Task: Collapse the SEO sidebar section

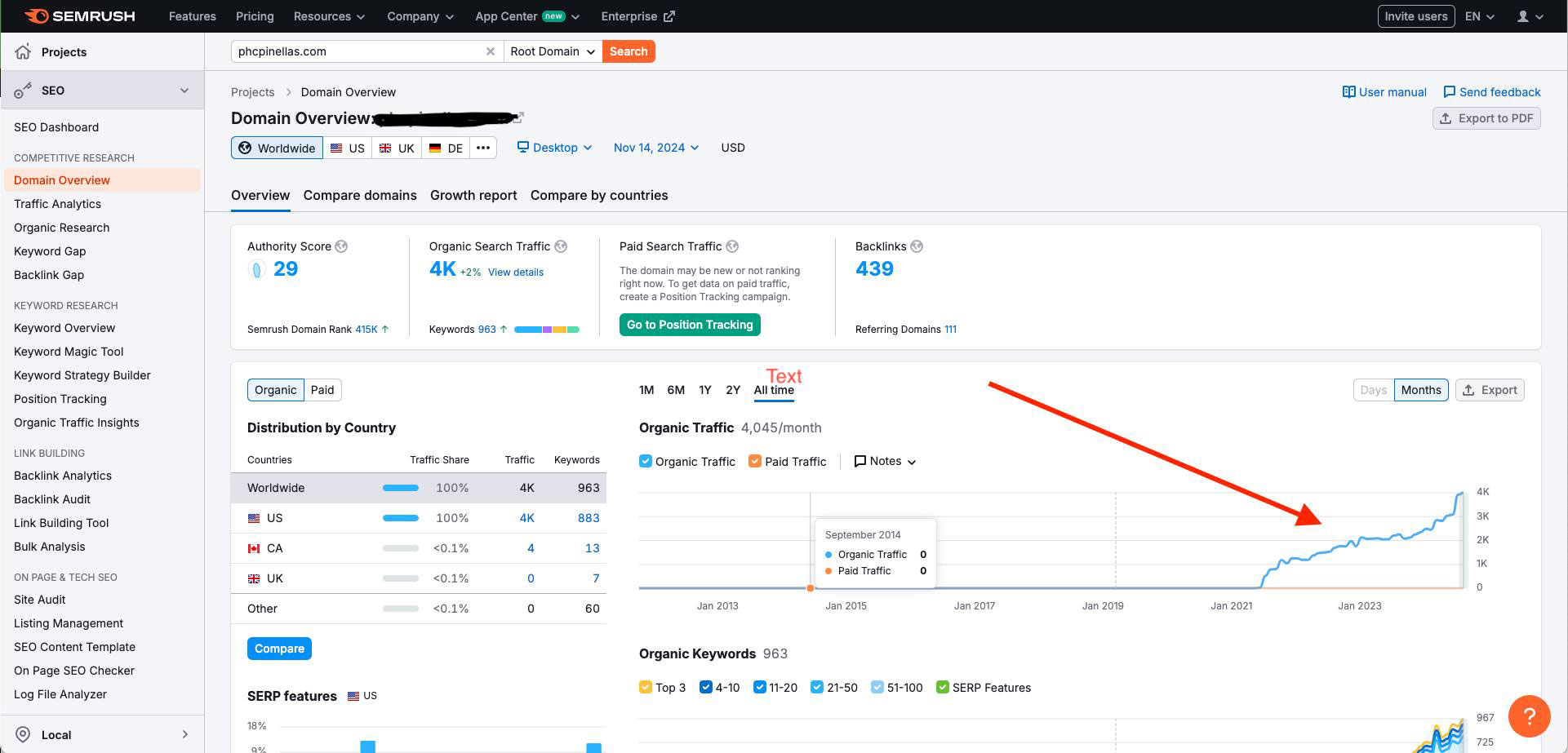Action: pos(184,91)
